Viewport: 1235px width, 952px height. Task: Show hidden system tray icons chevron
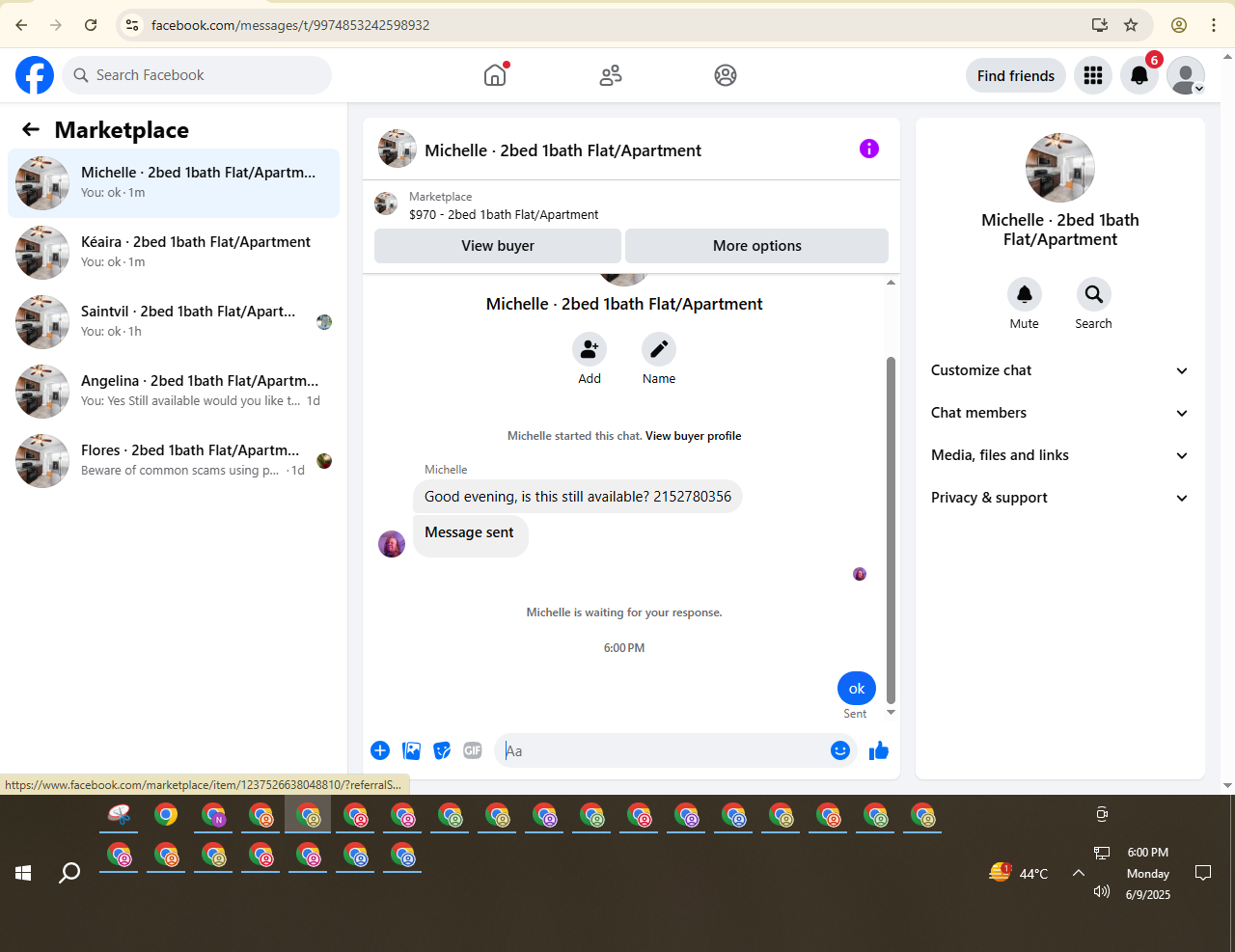click(1079, 873)
